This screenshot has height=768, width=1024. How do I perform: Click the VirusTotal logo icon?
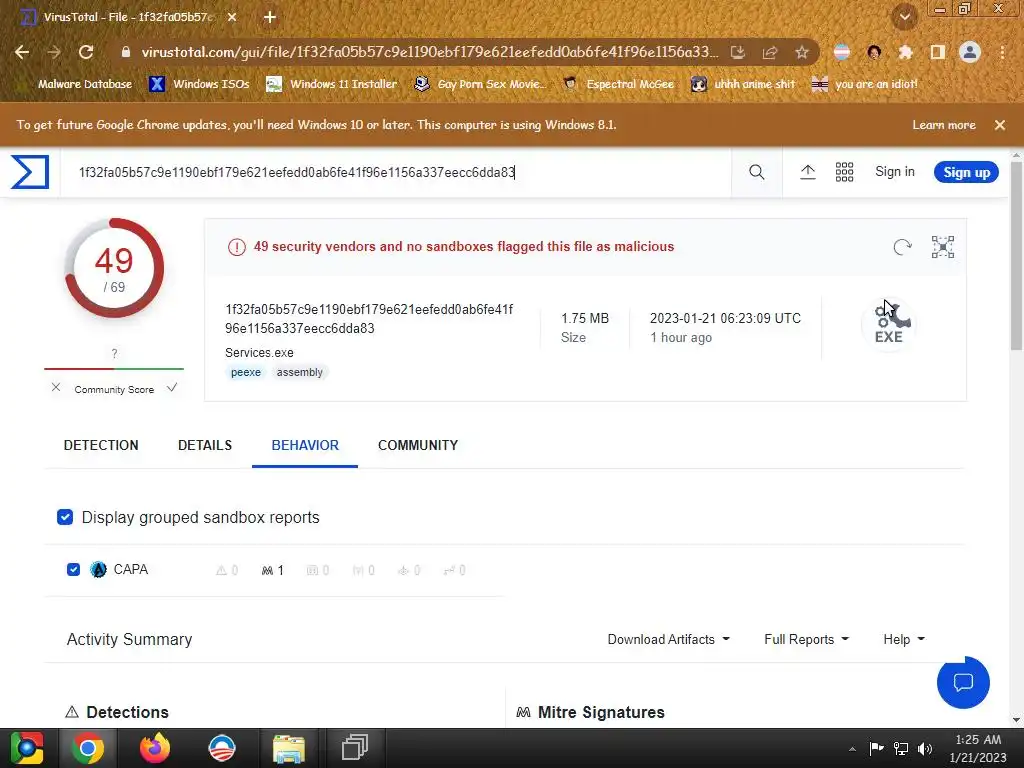30,172
